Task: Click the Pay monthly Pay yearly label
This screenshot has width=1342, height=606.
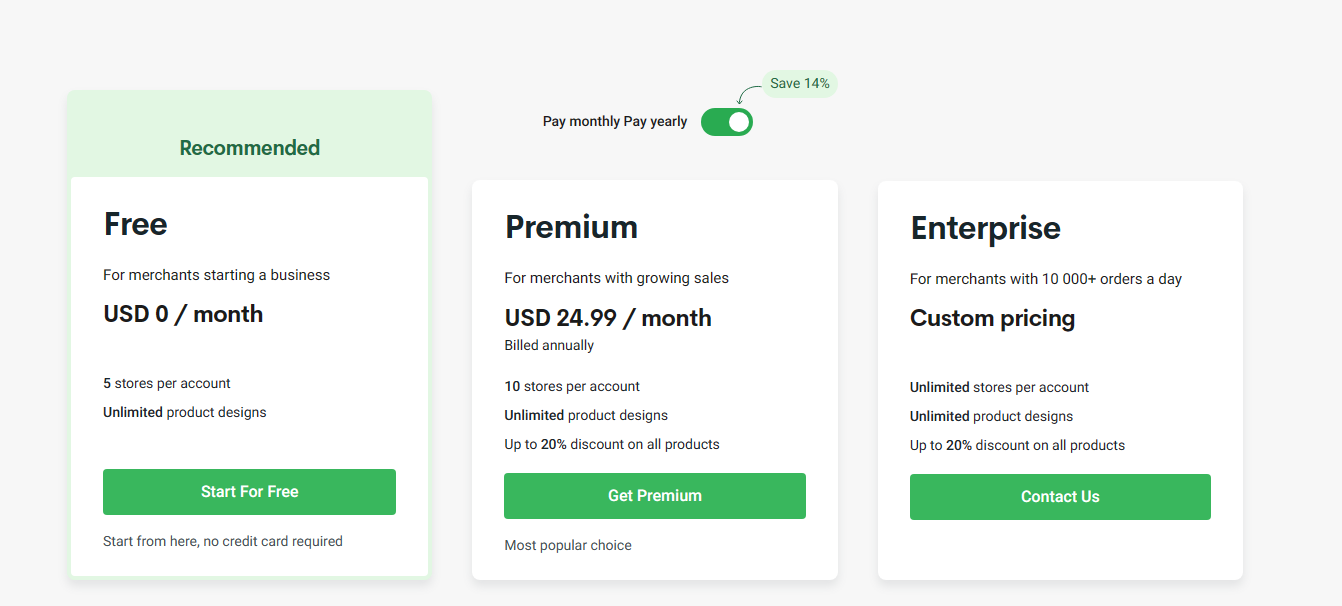Action: (x=615, y=122)
